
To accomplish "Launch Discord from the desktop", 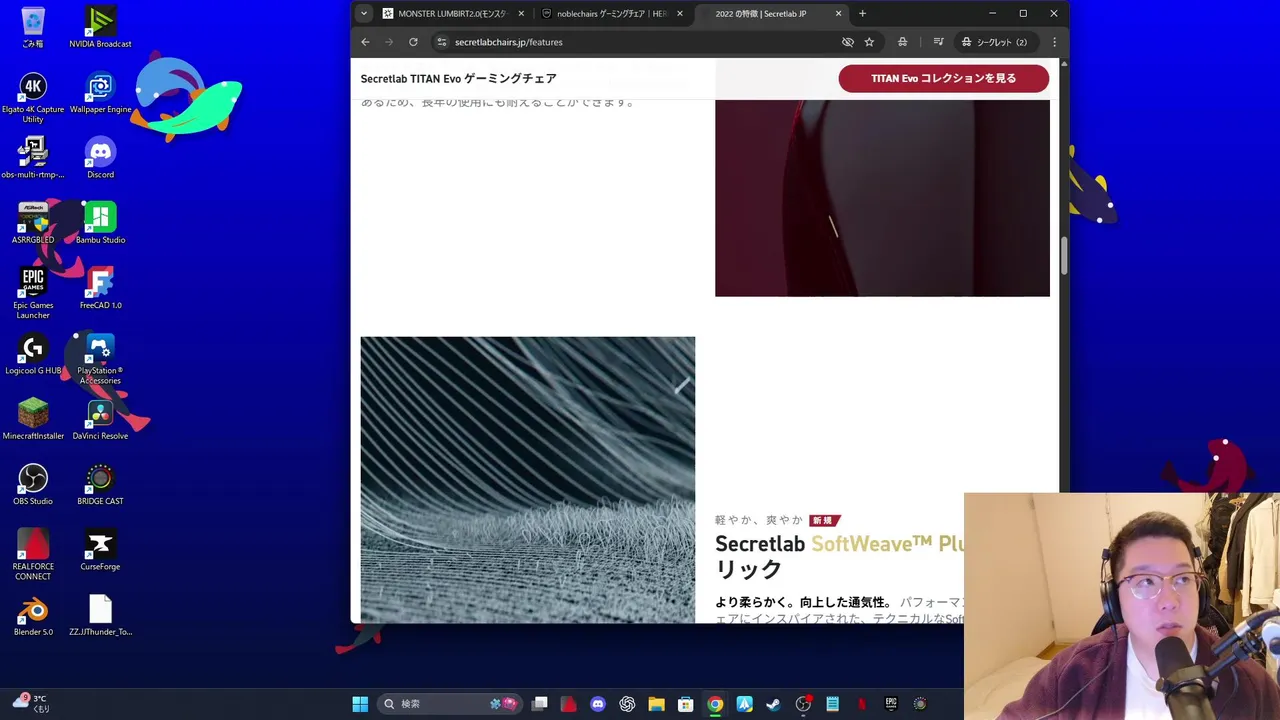I will [x=100, y=158].
